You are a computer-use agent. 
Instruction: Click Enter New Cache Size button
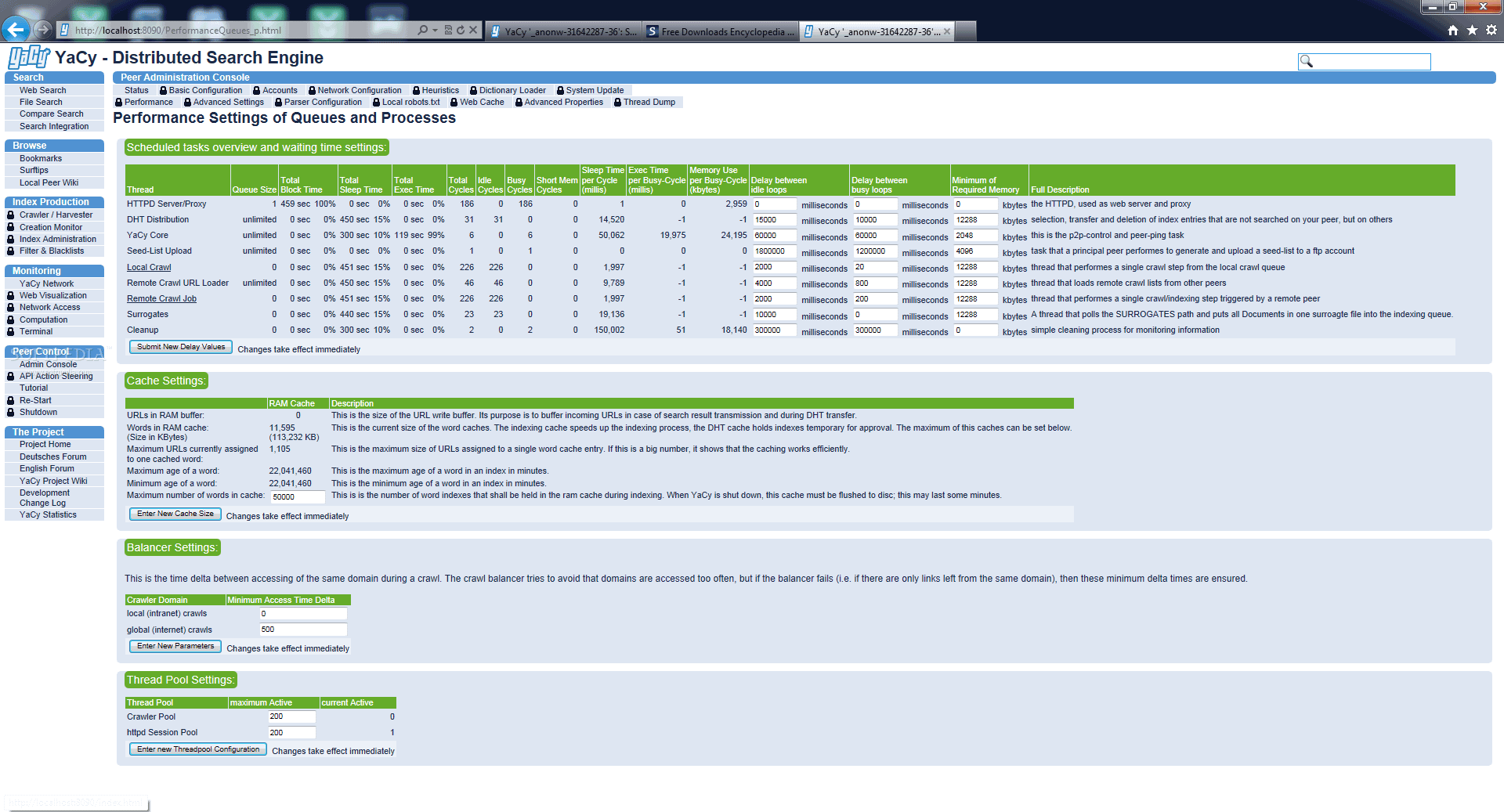[175, 514]
